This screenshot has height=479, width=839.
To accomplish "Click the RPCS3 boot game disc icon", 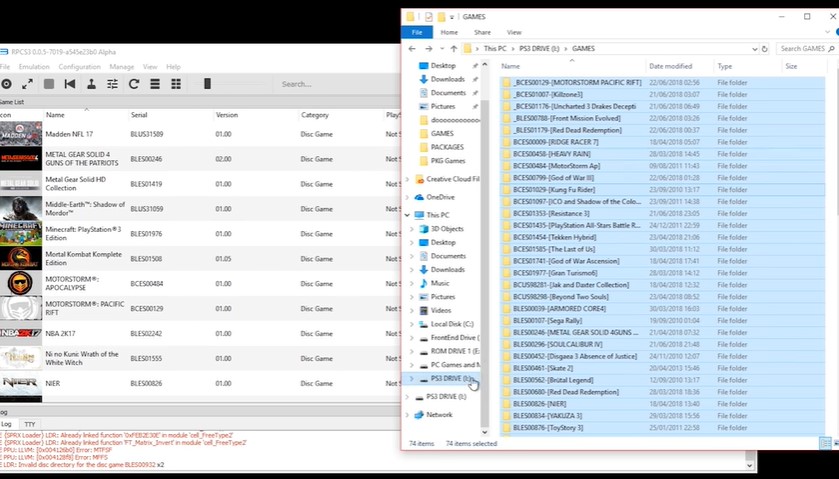I will [6, 84].
